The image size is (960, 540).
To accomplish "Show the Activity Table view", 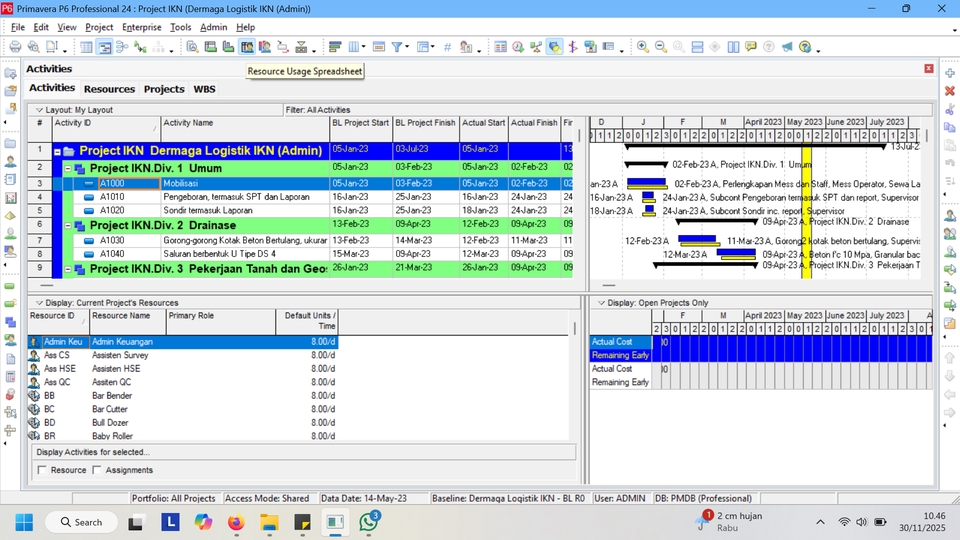I will (86, 47).
